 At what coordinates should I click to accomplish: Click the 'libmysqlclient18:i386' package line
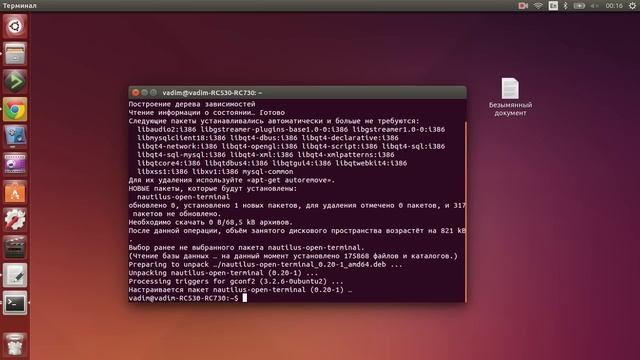267,138
